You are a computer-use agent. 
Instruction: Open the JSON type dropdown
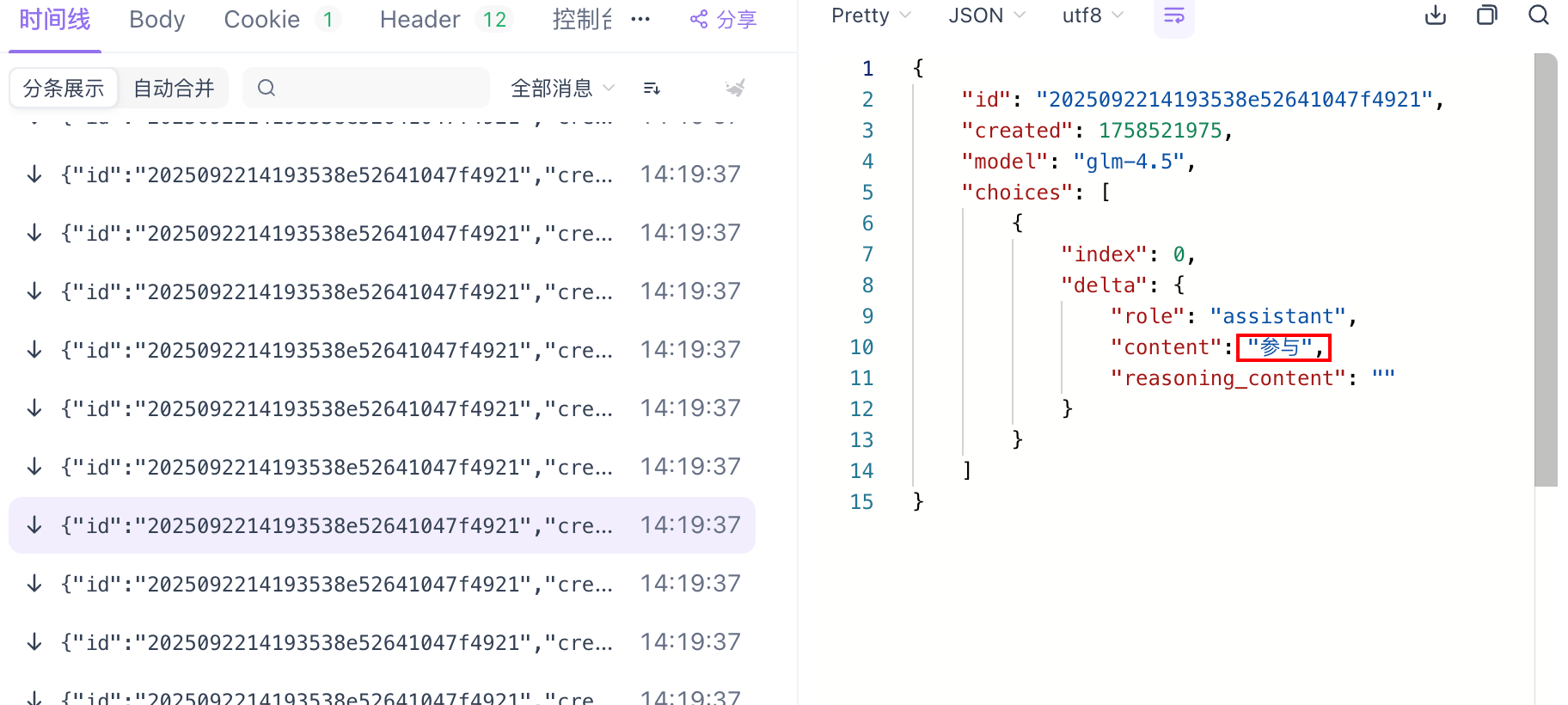(986, 15)
